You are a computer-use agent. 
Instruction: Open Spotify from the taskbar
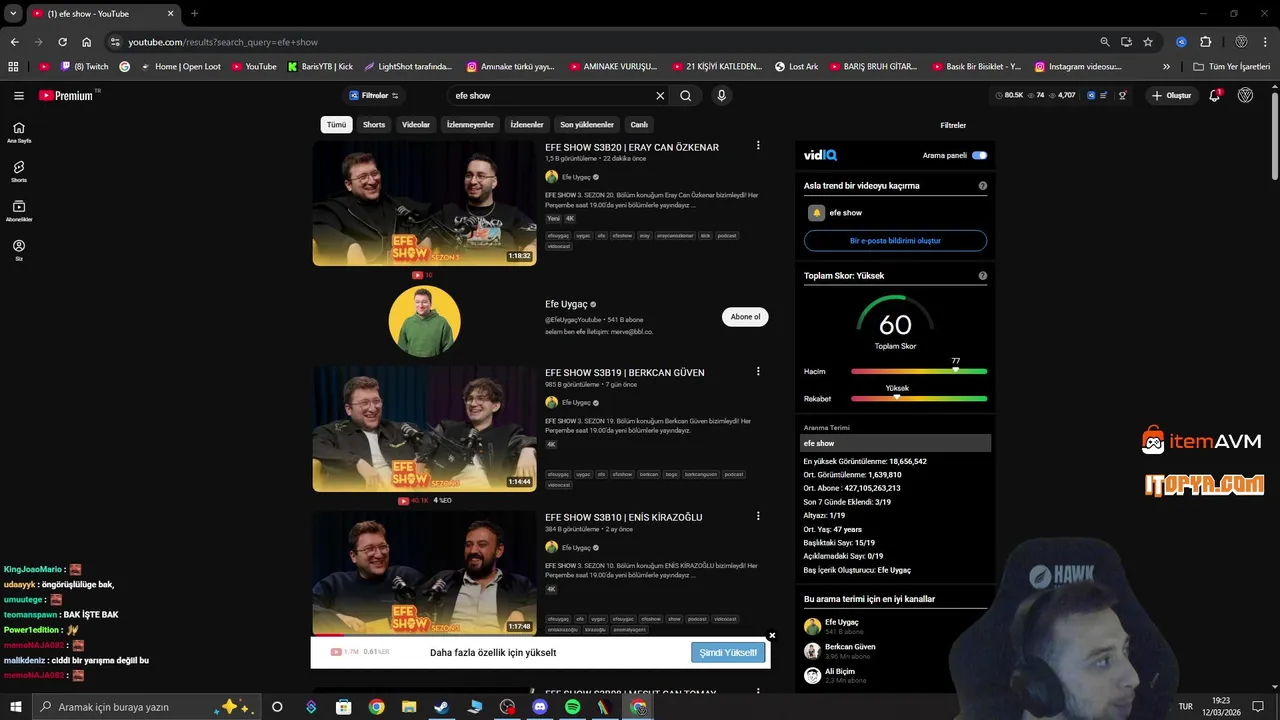[572, 707]
